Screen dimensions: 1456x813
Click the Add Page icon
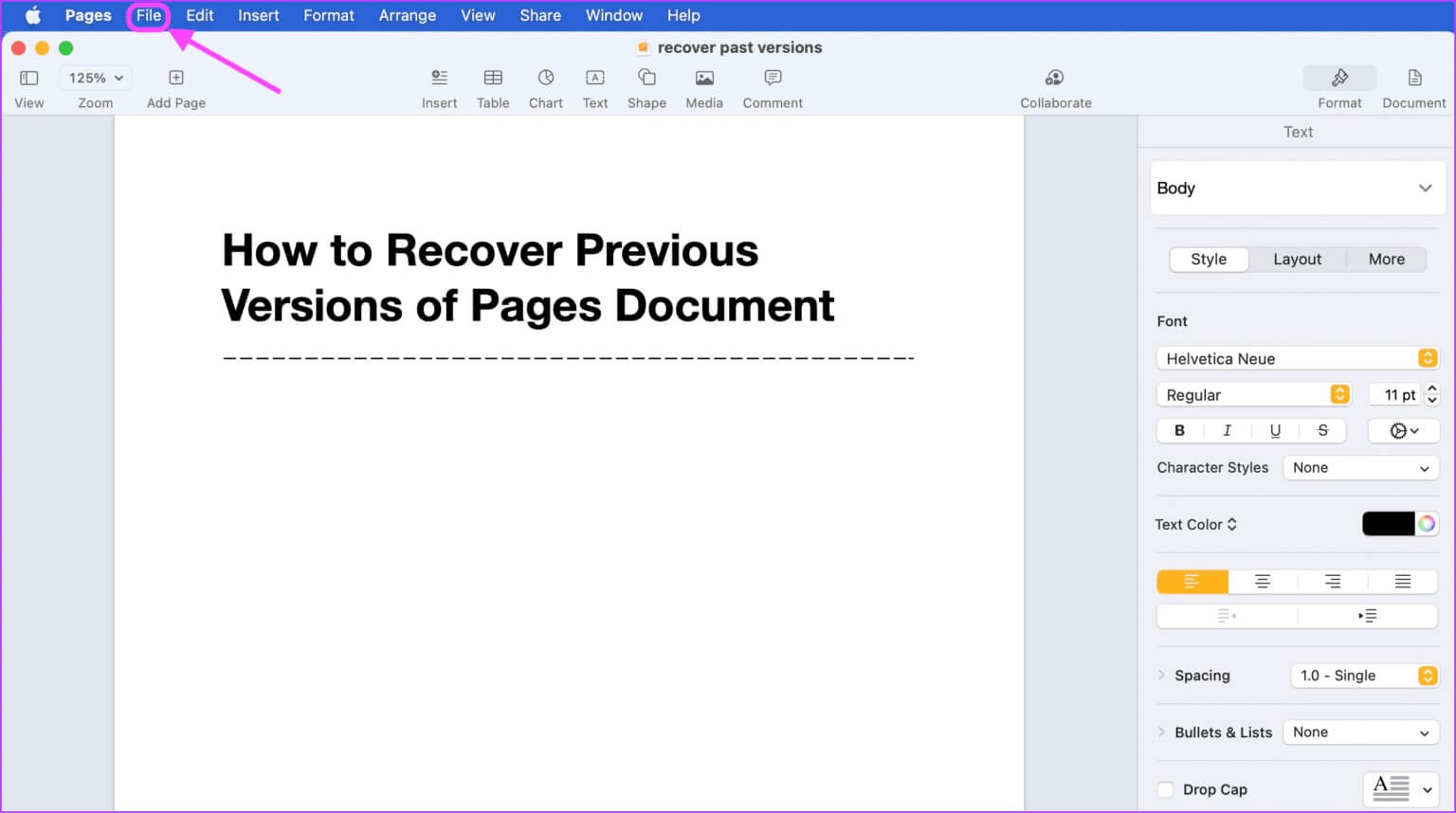[175, 78]
